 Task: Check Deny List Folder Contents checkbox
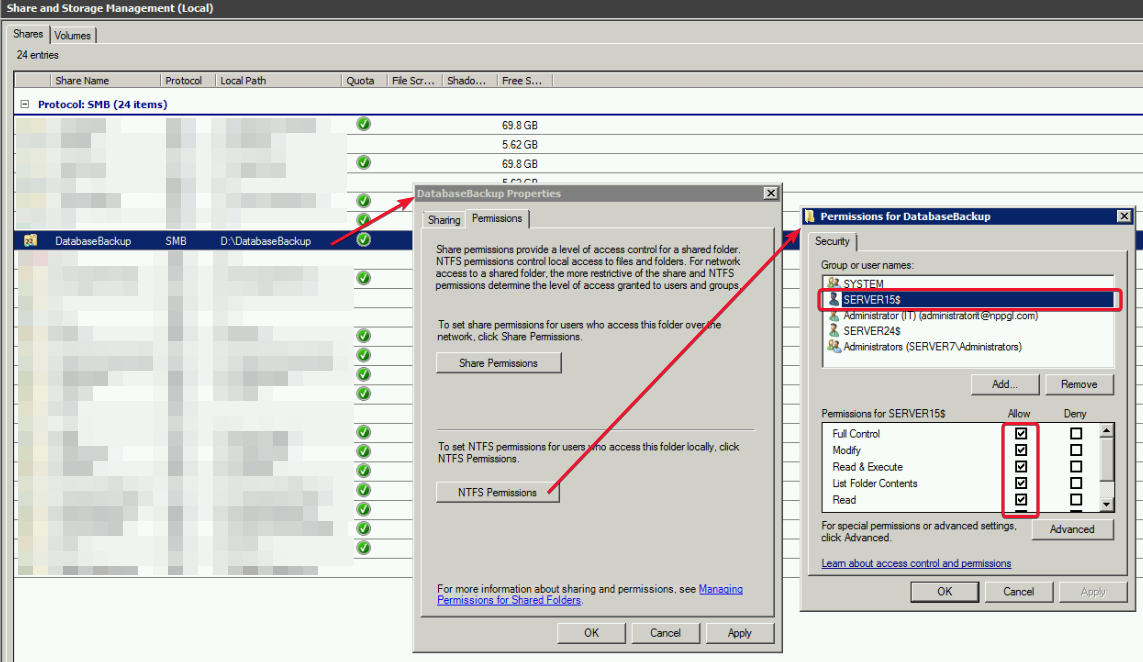[x=1076, y=483]
